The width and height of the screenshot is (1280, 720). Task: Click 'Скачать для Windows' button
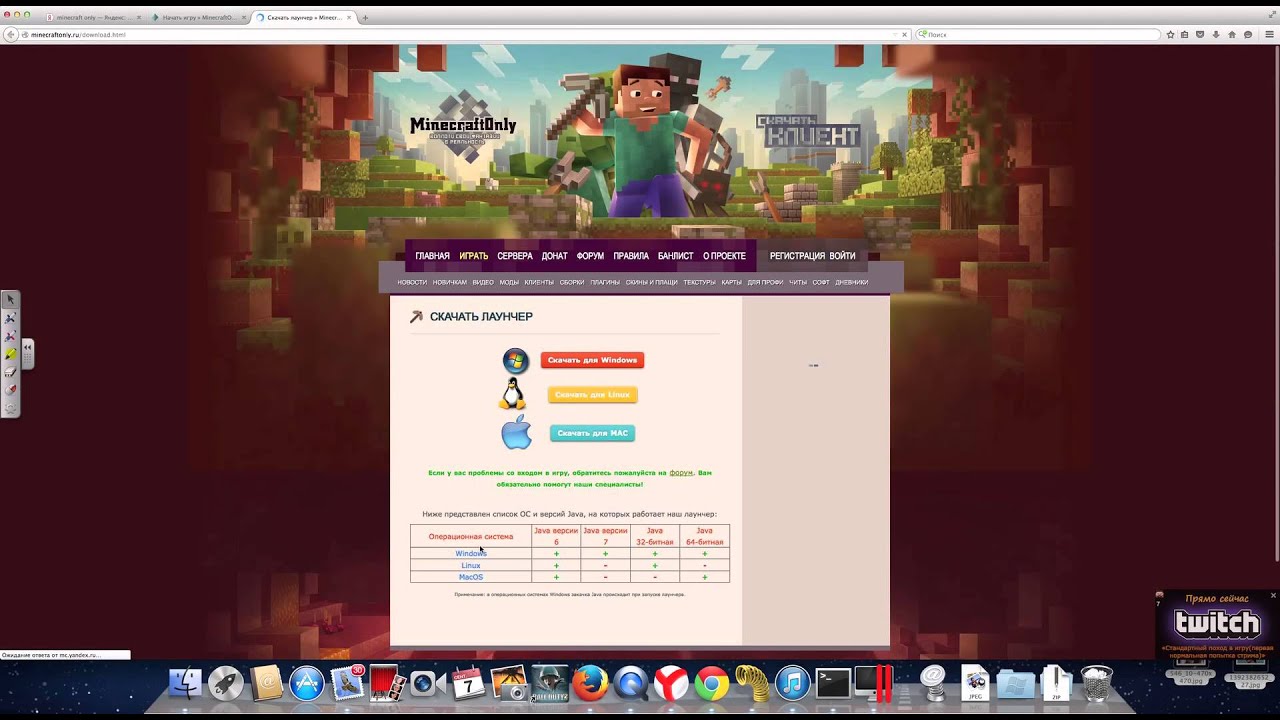[x=592, y=360]
